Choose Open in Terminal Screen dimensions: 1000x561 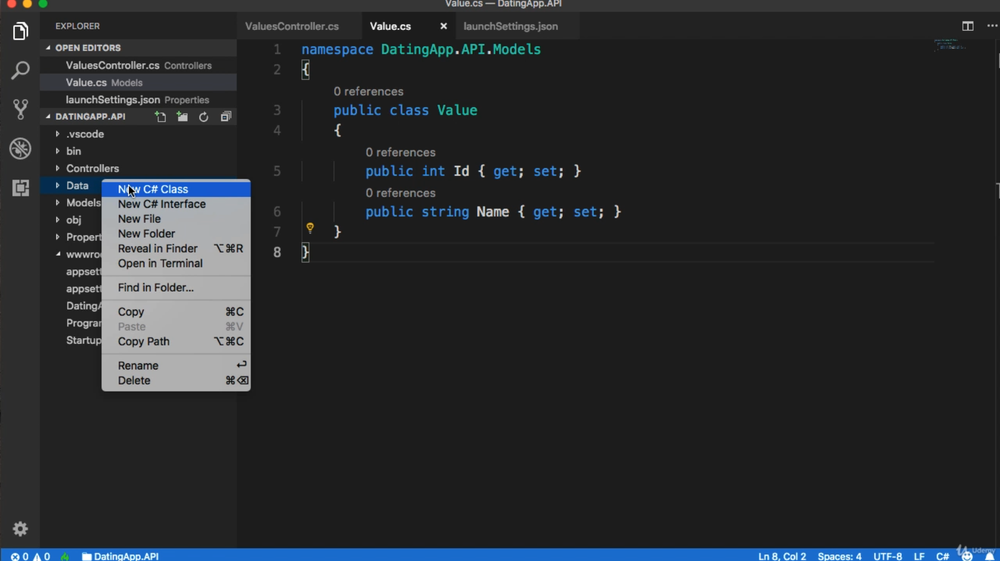click(x=176, y=263)
